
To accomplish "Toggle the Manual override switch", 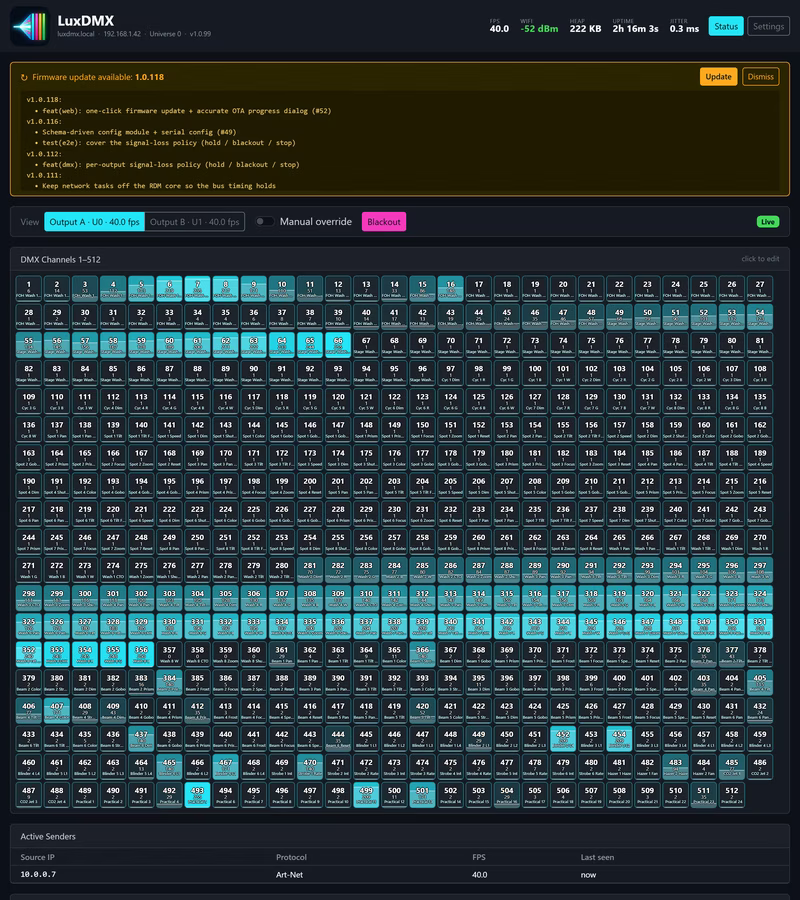I will tap(265, 222).
